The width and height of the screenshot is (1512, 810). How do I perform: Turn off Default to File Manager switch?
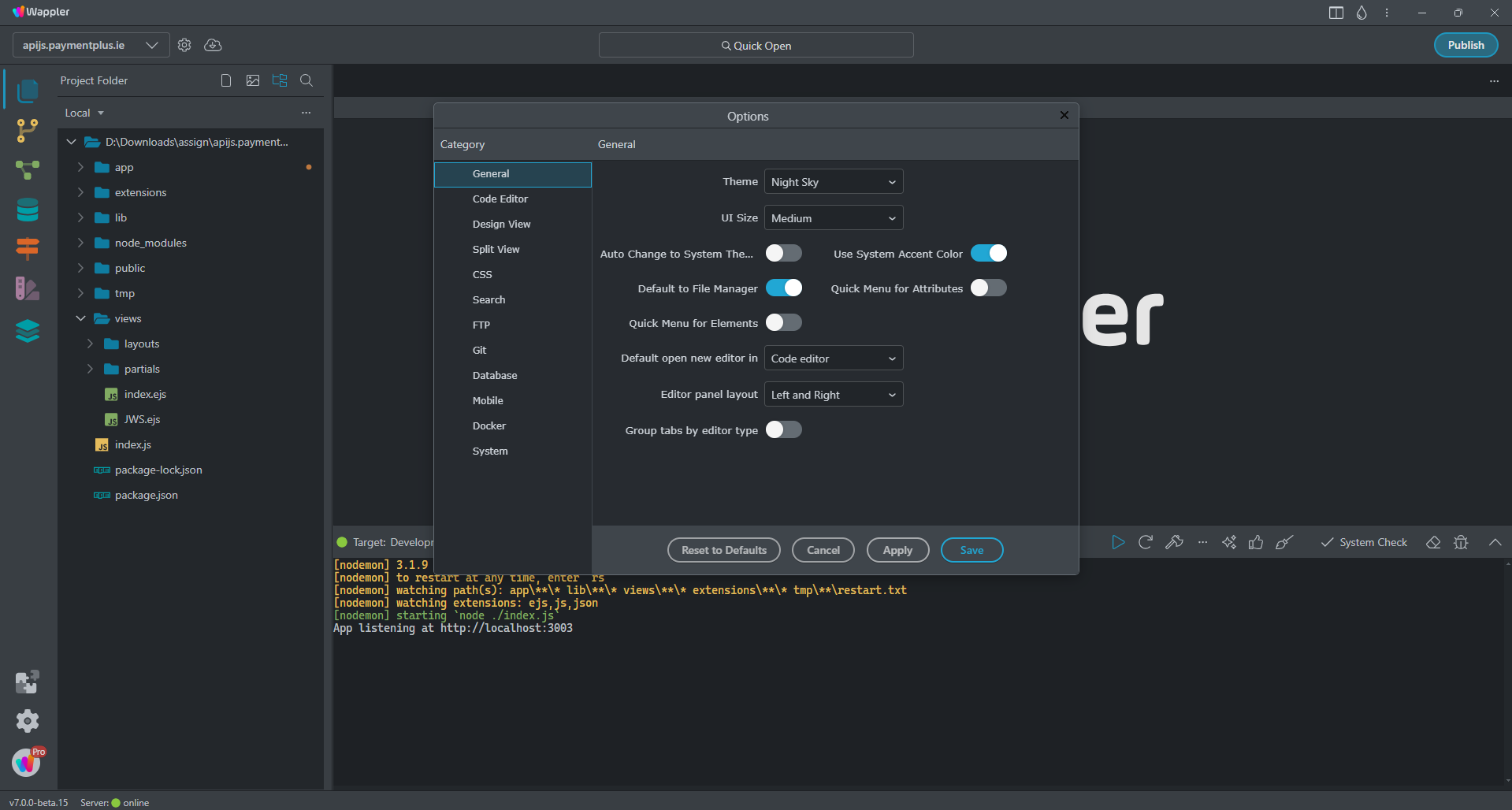tap(784, 288)
